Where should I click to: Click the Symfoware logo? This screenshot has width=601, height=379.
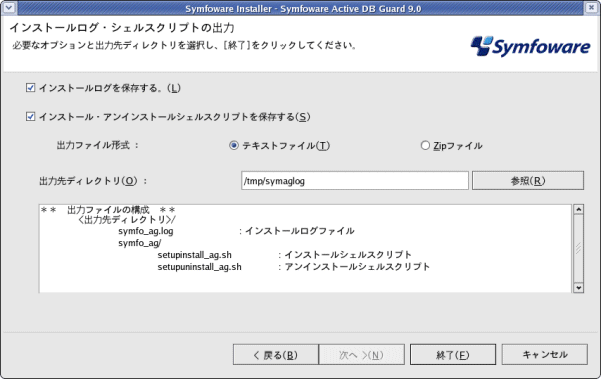530,46
